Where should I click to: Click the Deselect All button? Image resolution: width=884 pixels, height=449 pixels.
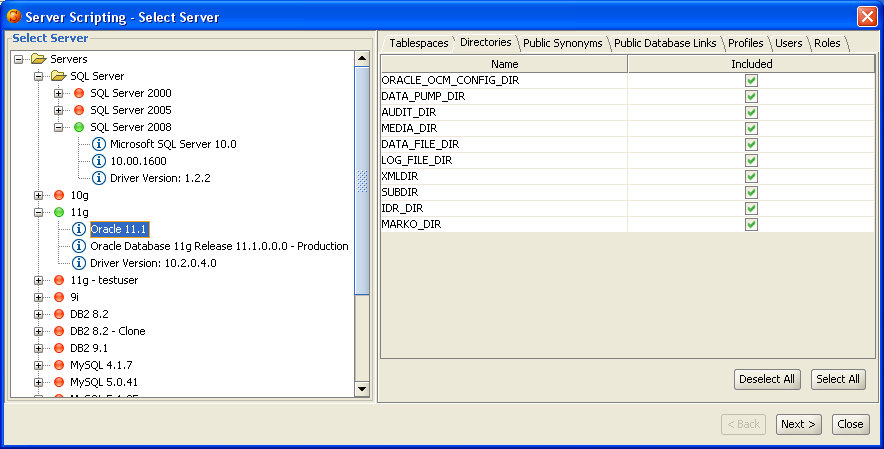click(767, 379)
